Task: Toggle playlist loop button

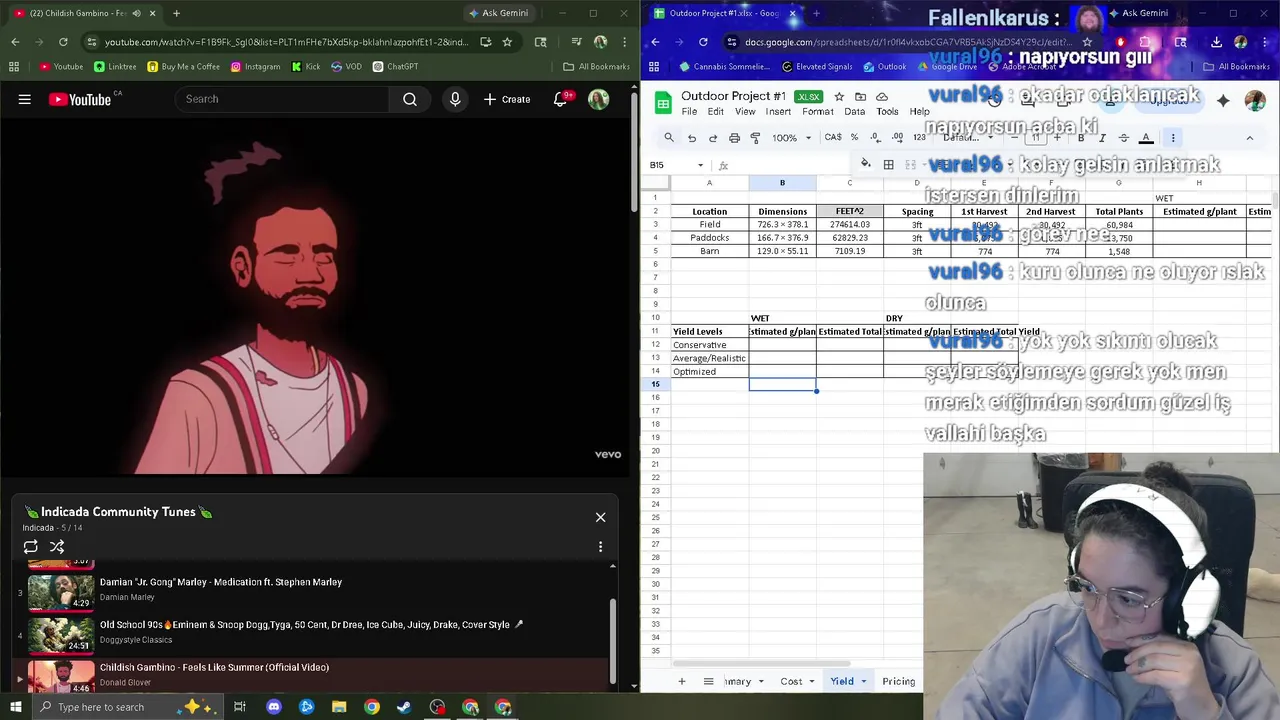Action: point(31,547)
